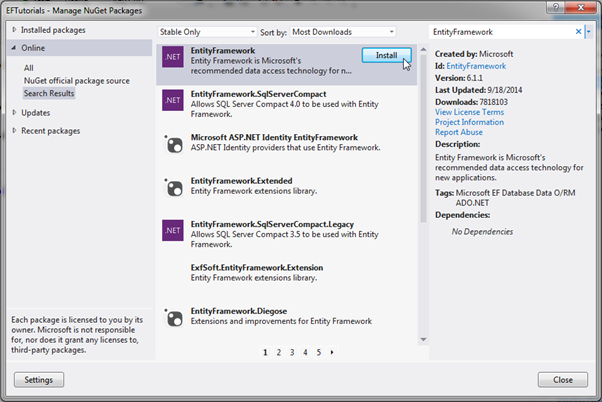Click the Version 6.1.1 text
The width and height of the screenshot is (602, 402).
[459, 78]
